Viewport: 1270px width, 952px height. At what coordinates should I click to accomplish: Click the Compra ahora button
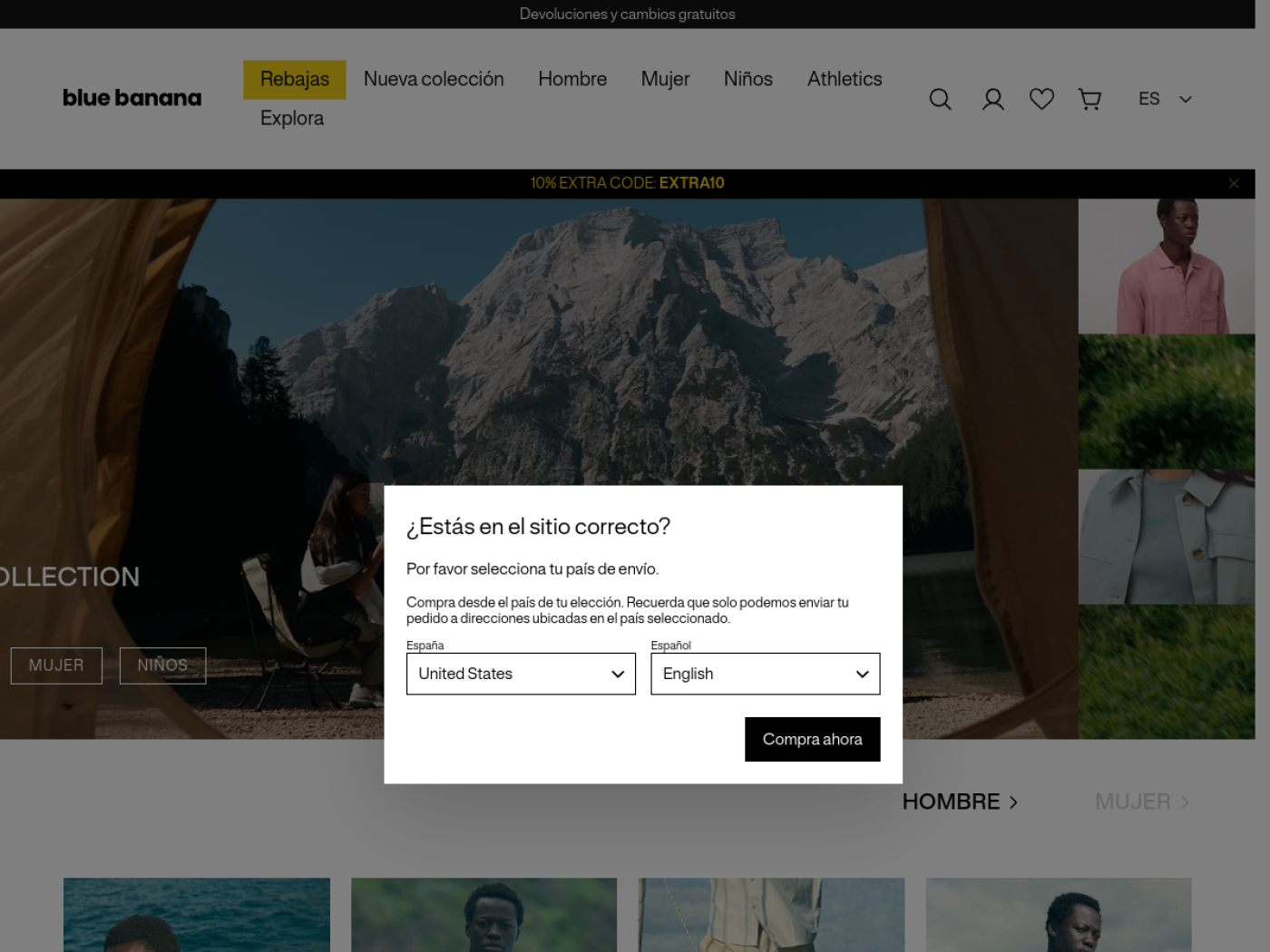click(812, 739)
